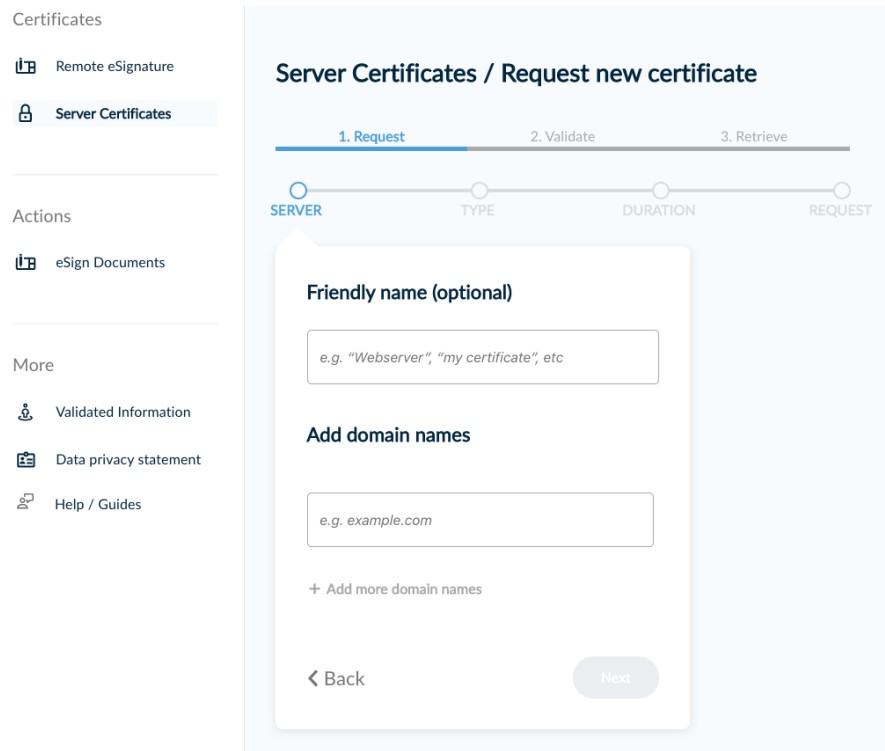This screenshot has height=751, width=885.
Task: Click the Next button
Action: coord(616,677)
